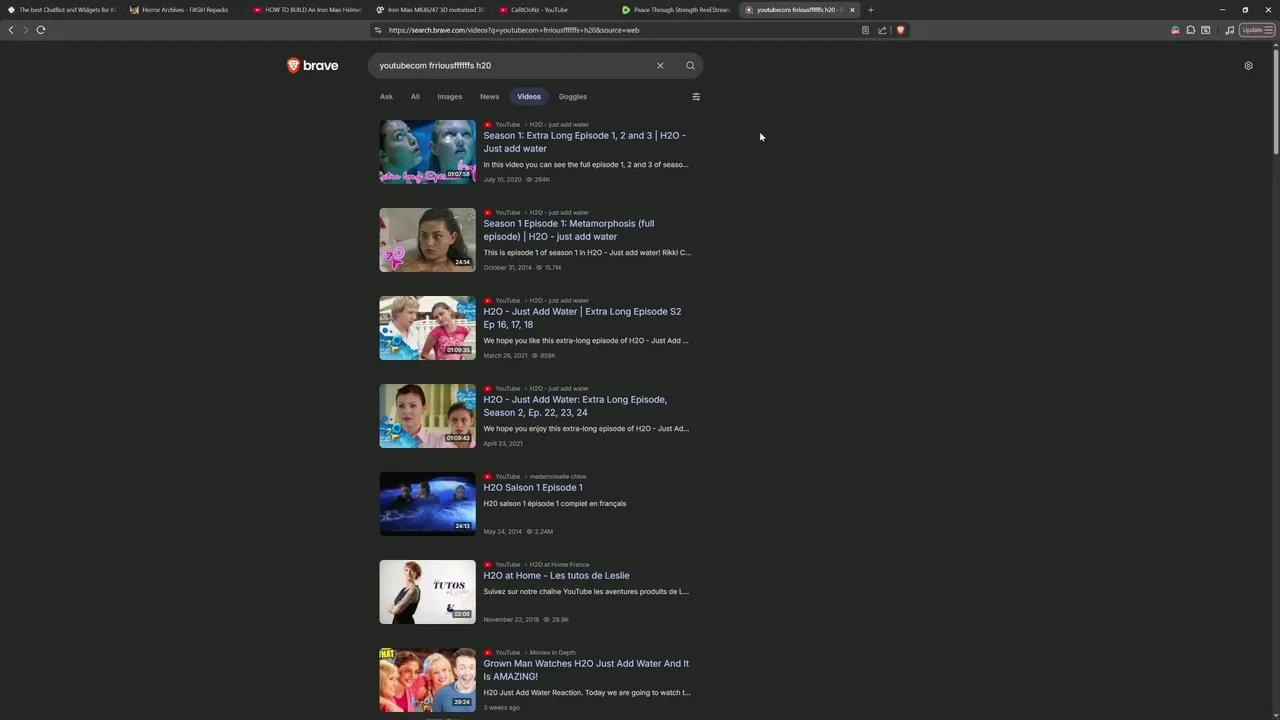The width and height of the screenshot is (1280, 720).
Task: Open the Live extension icon in toolbar
Action: 1175,30
